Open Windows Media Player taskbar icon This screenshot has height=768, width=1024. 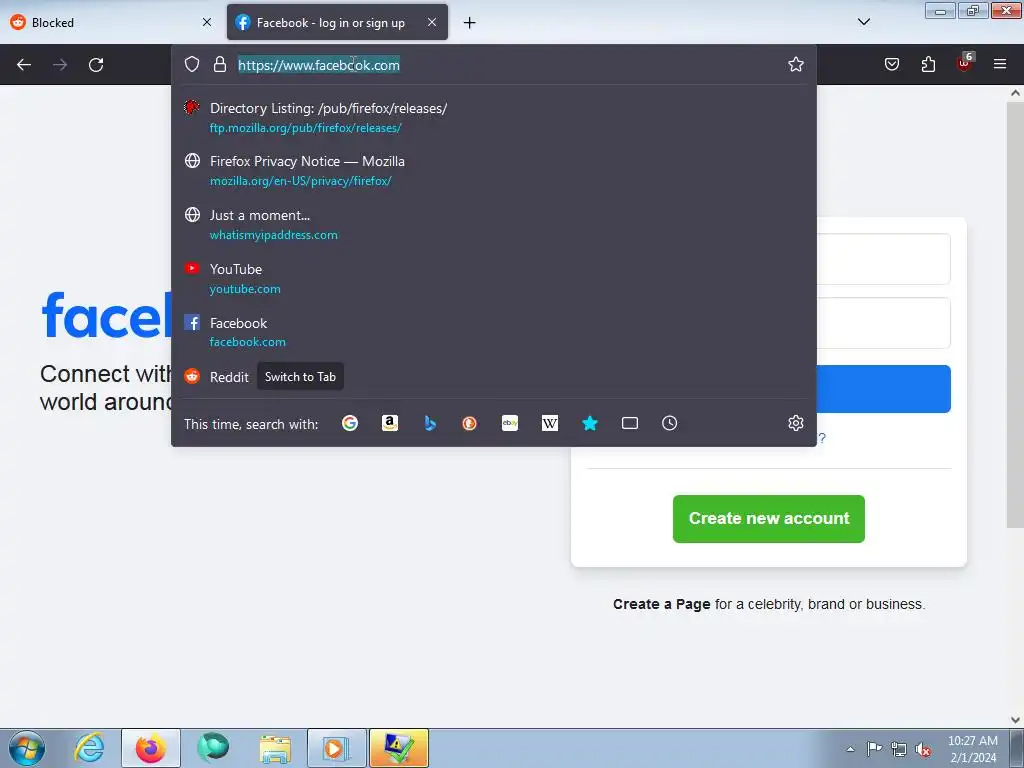tap(337, 748)
